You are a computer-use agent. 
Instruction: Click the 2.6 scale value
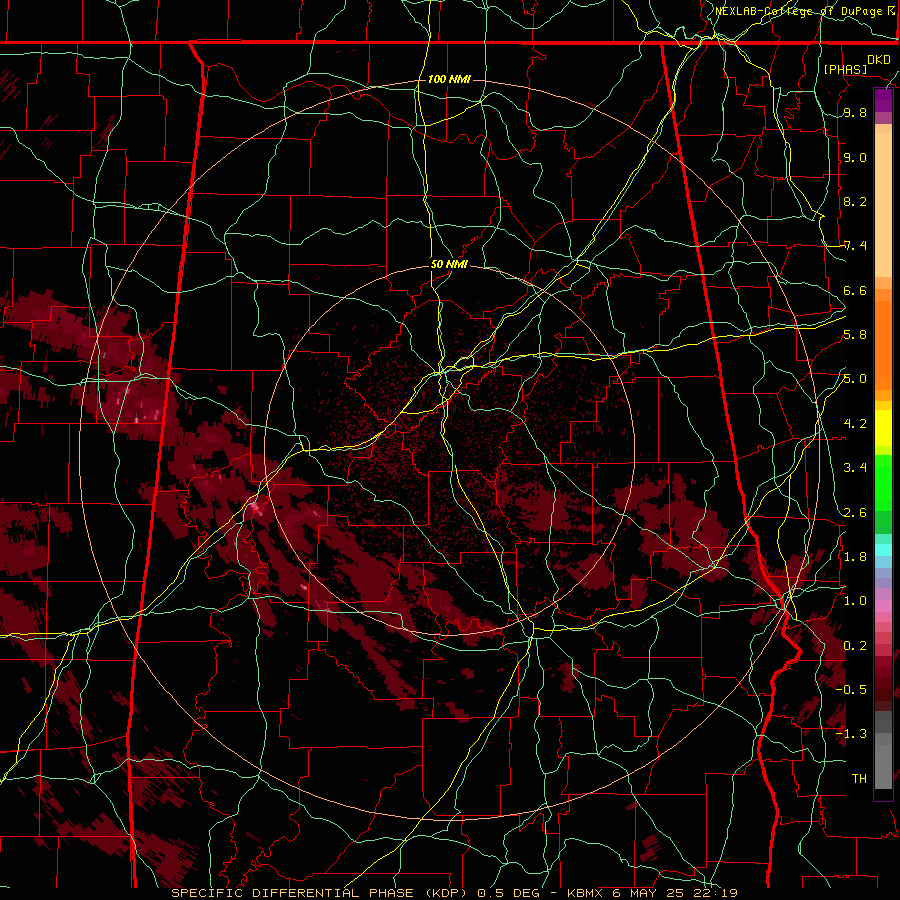tap(855, 513)
